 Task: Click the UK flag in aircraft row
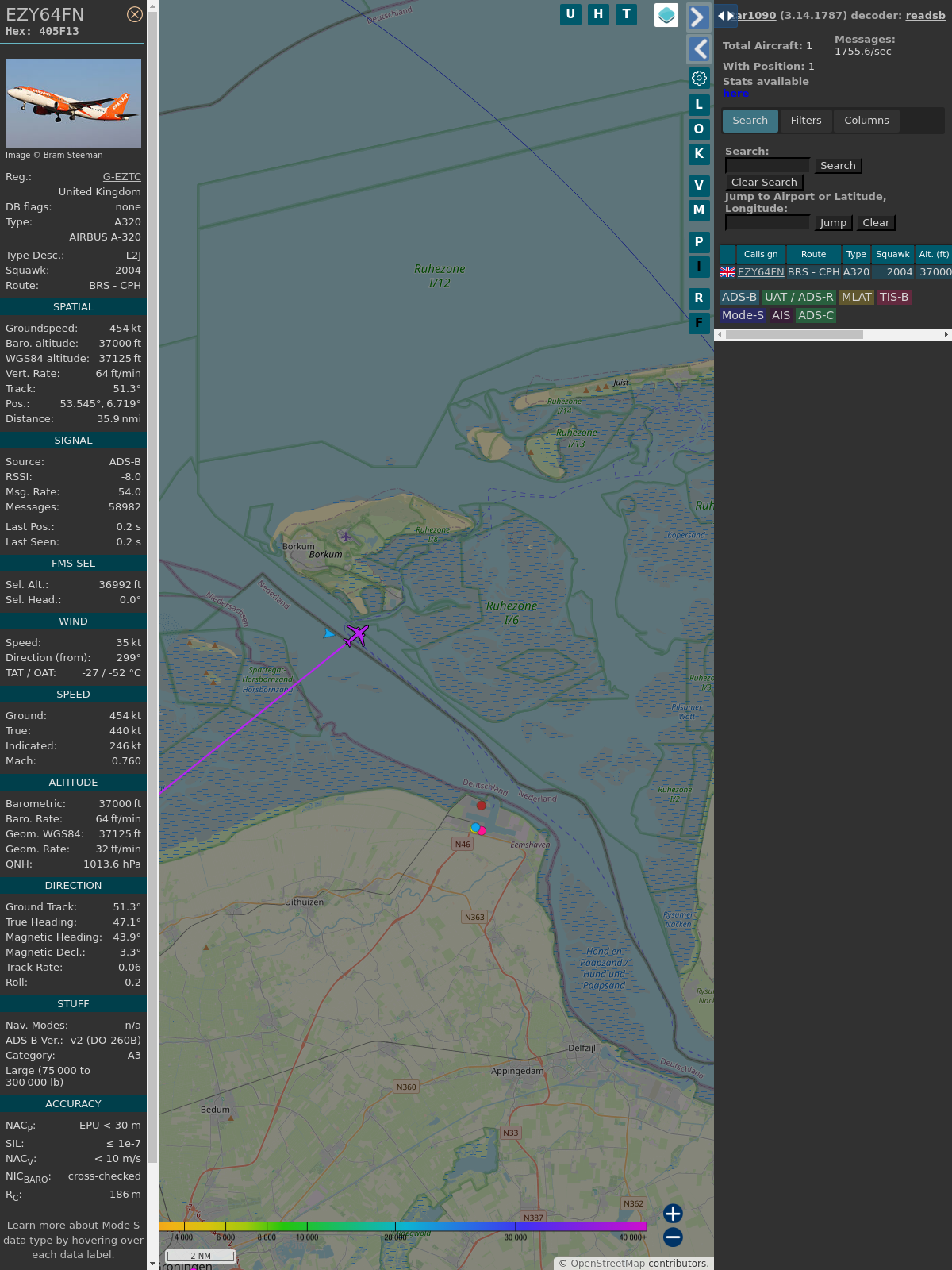[727, 272]
